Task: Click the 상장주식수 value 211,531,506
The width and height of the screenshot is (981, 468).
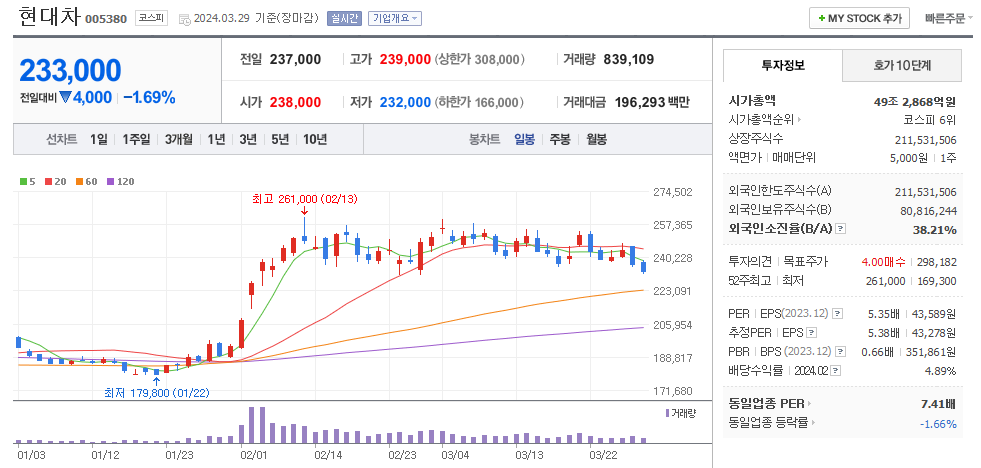Action: [x=925, y=140]
